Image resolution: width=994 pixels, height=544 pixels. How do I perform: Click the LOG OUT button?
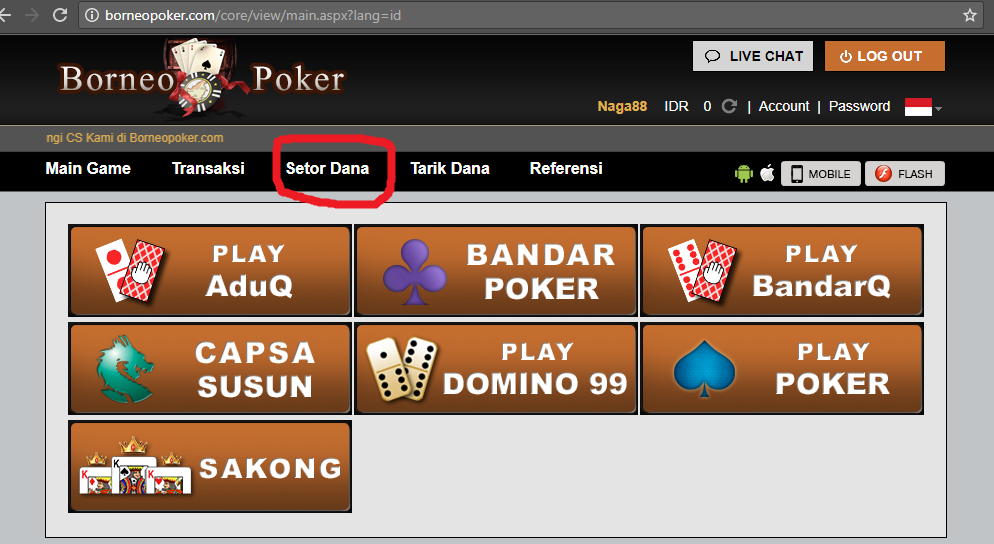click(x=884, y=56)
